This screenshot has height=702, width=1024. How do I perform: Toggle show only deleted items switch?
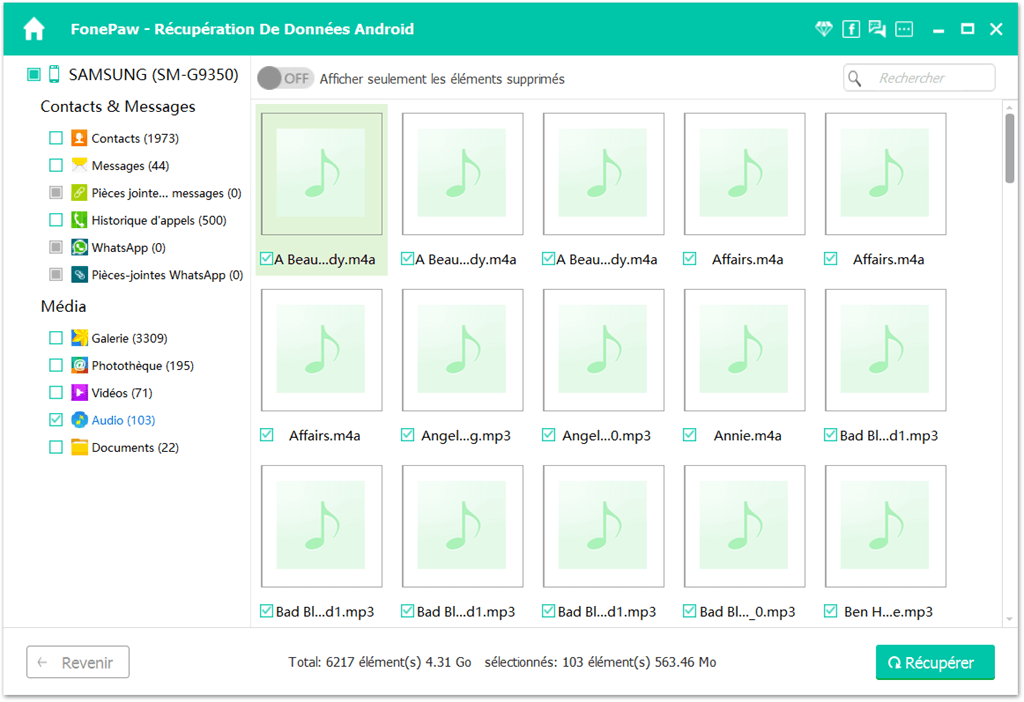pyautogui.click(x=285, y=78)
